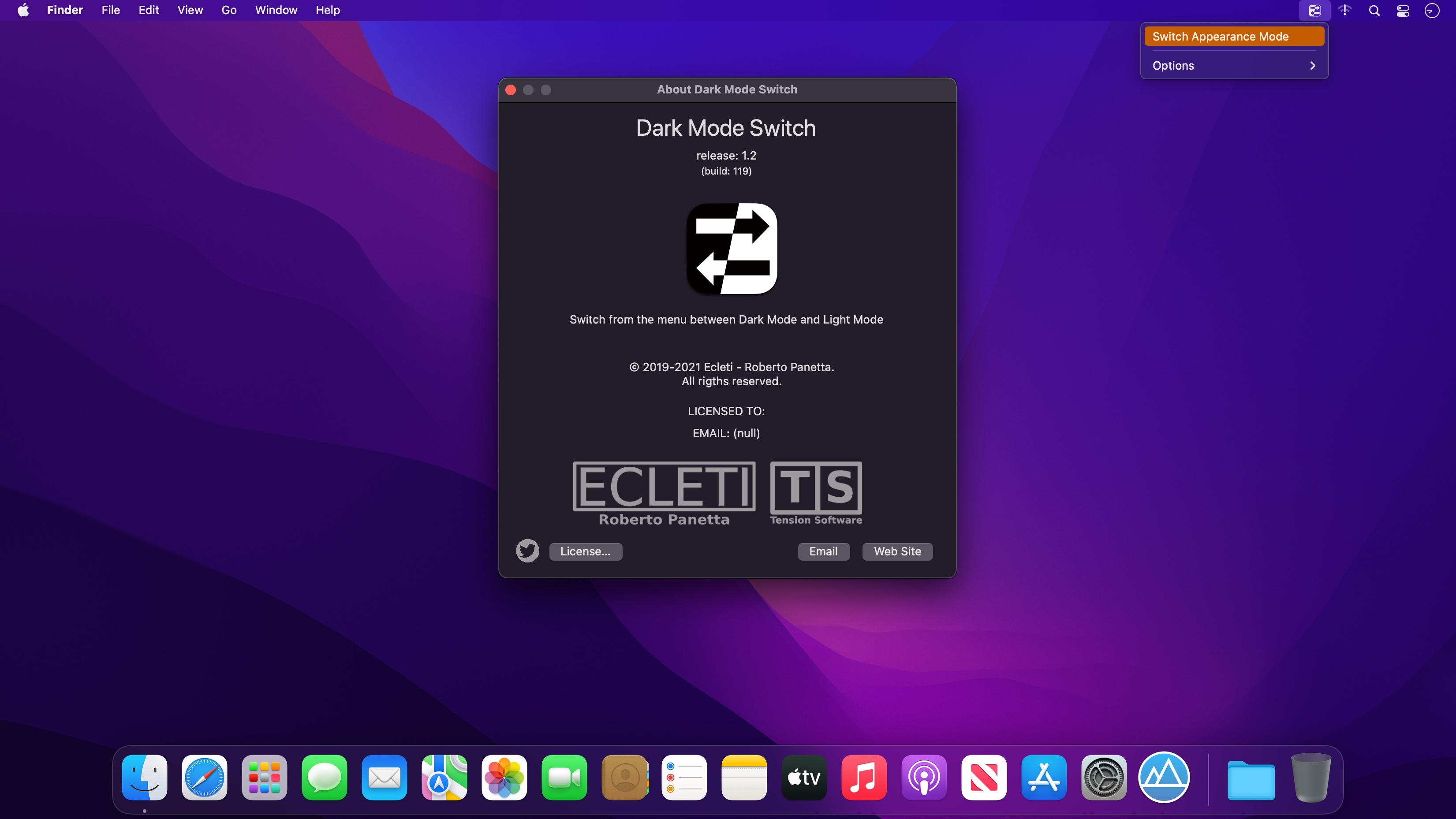Click the All rigths reserved. text
Viewport: 1456px width, 819px height.
click(732, 382)
